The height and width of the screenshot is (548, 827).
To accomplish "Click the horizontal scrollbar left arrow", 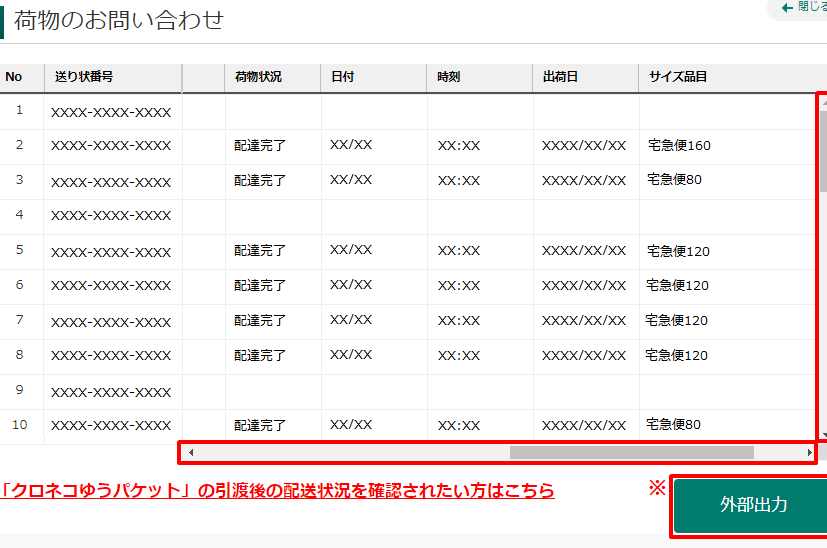I will [191, 453].
